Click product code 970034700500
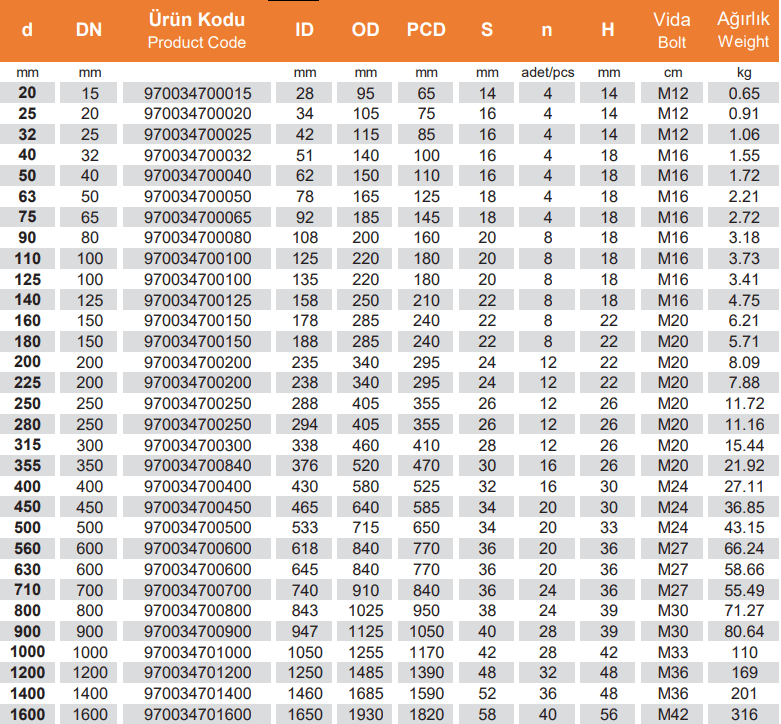Image resolution: width=781 pixels, height=724 pixels. [197, 527]
